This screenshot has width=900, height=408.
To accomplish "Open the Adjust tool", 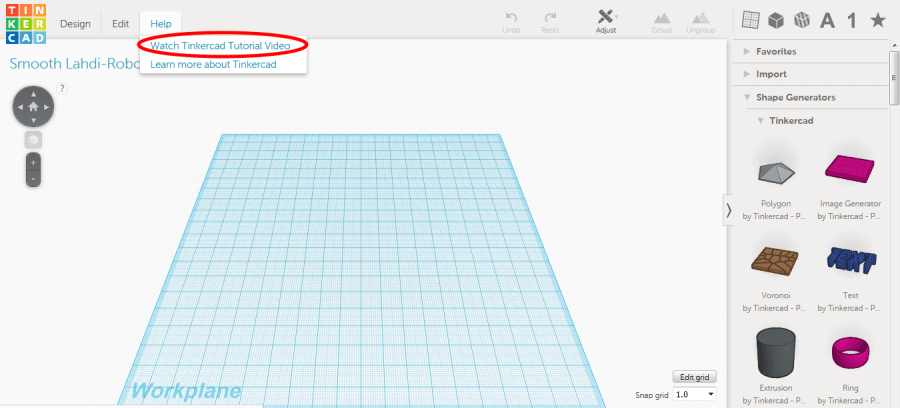I will tap(606, 21).
